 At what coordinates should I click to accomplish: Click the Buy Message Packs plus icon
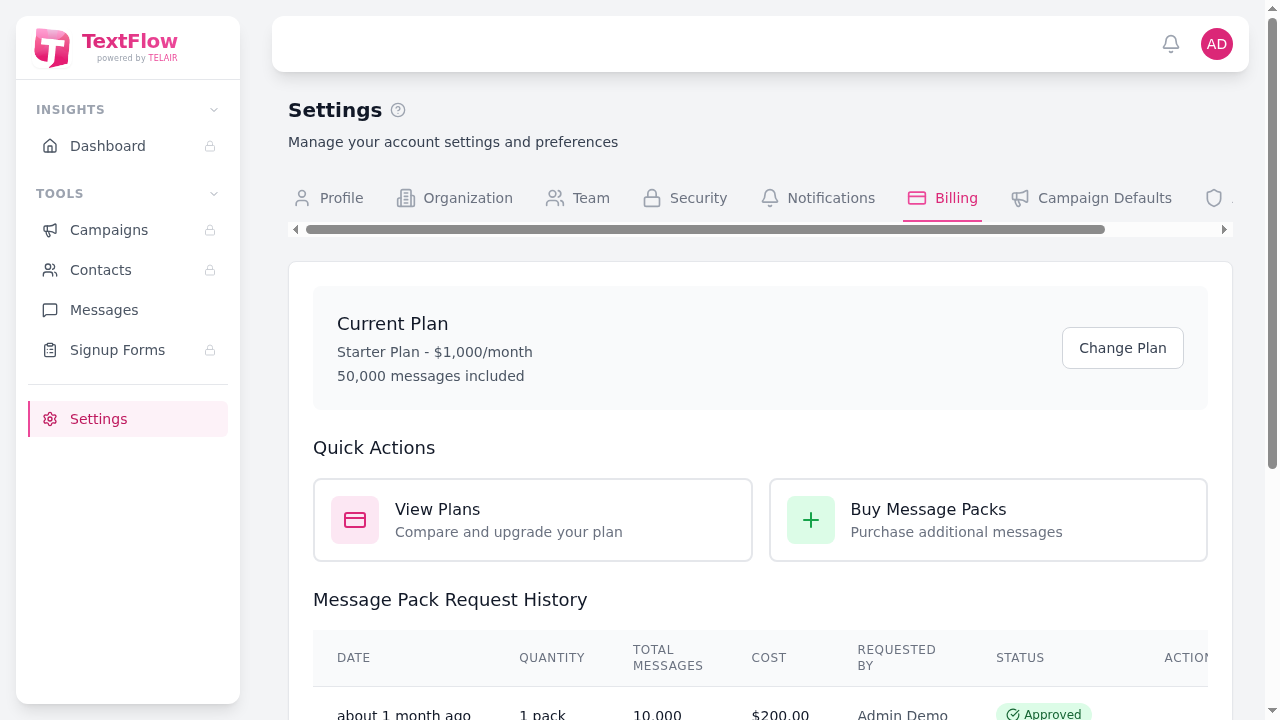click(811, 520)
